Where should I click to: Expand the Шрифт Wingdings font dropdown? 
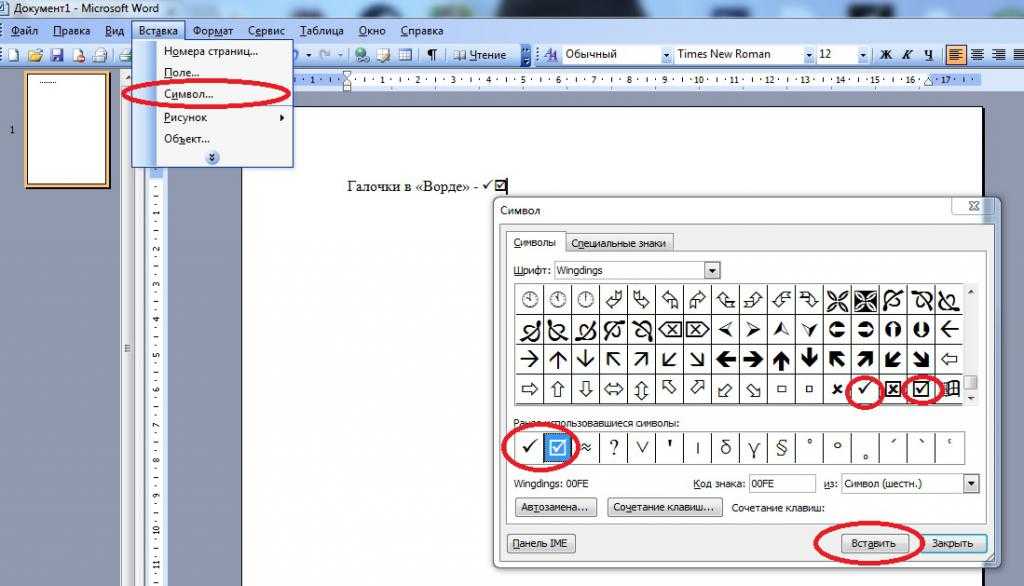click(x=712, y=270)
